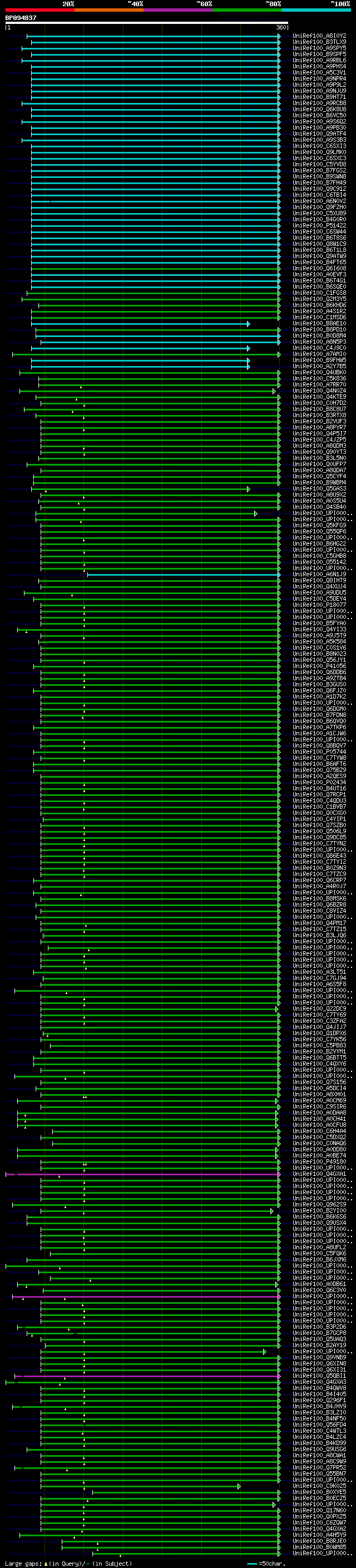
Task: Click the white query sequence bar ending at 360
Action: tap(147, 23)
